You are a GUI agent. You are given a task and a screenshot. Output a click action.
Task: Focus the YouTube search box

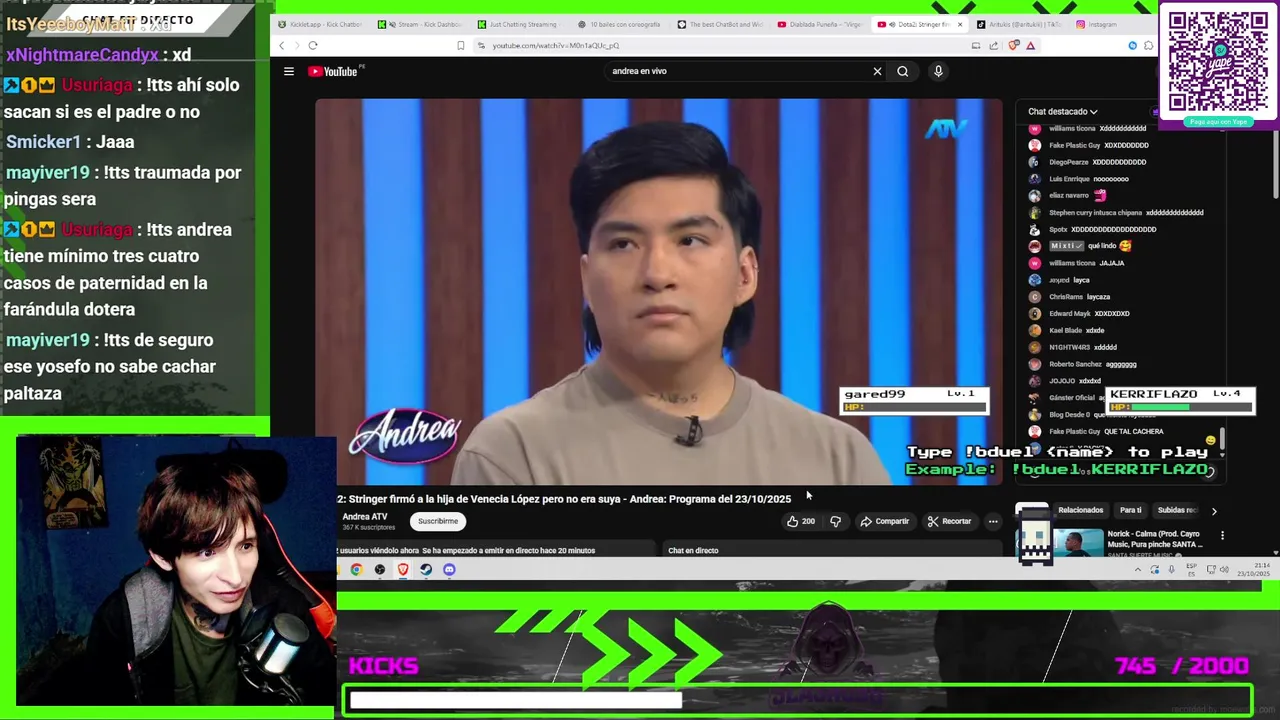click(x=738, y=71)
